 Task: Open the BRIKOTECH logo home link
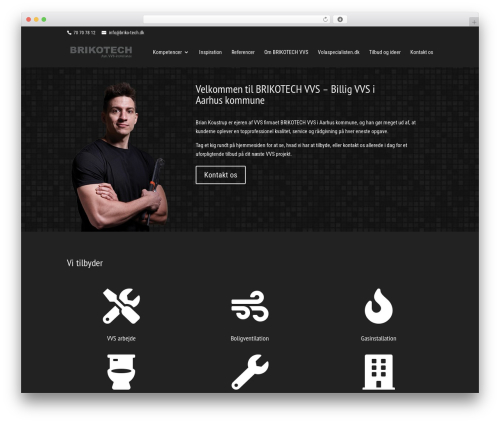tap(101, 52)
